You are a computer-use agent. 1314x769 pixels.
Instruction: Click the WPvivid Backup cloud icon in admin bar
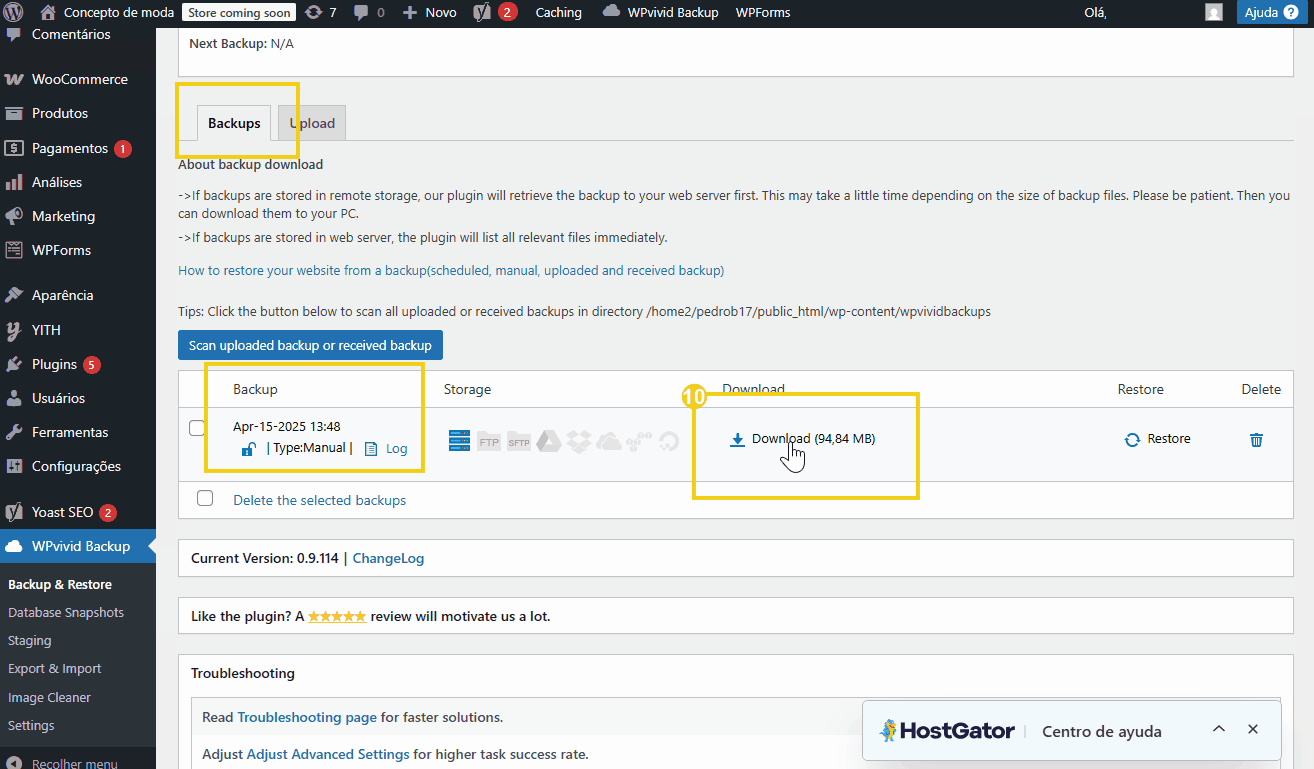point(611,12)
